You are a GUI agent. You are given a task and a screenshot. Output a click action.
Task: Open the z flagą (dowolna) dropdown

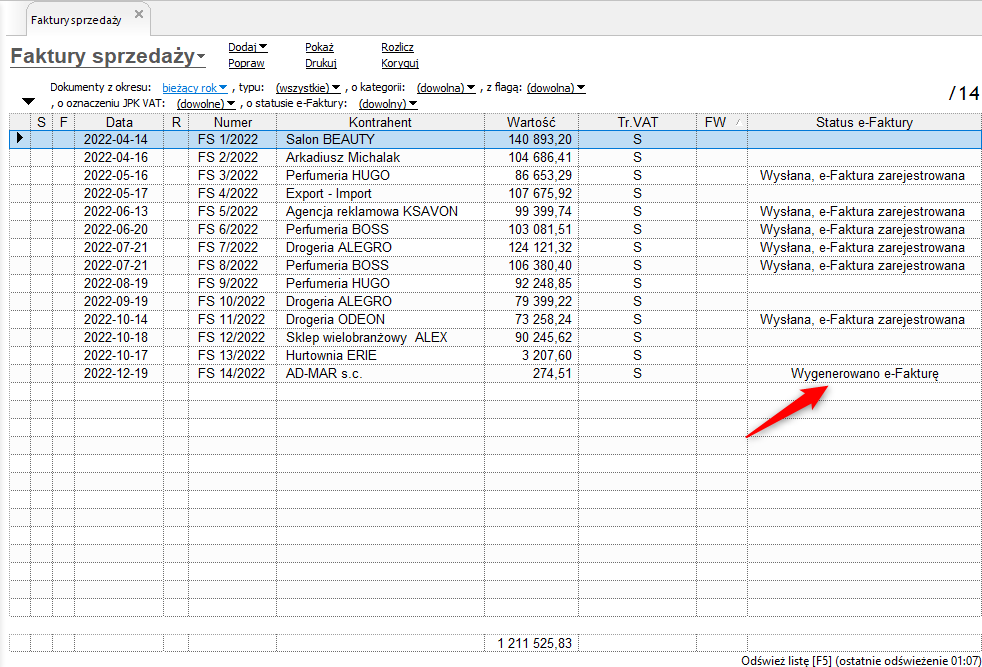coord(556,88)
